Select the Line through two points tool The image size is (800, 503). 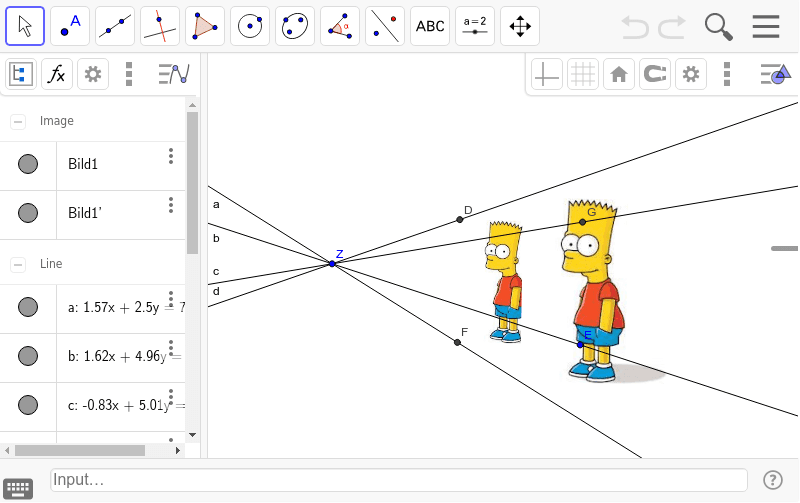[115, 26]
